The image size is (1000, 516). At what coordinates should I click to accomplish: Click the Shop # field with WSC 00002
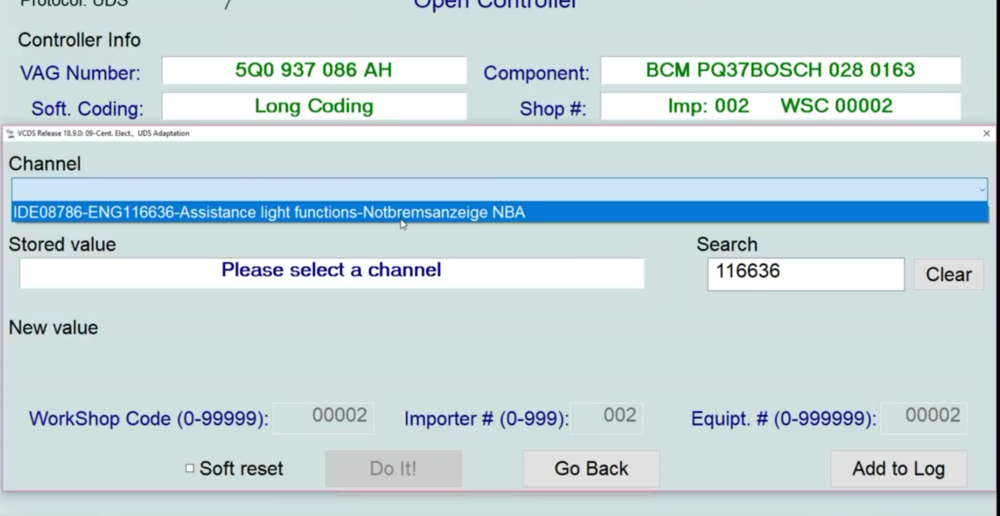coord(780,106)
